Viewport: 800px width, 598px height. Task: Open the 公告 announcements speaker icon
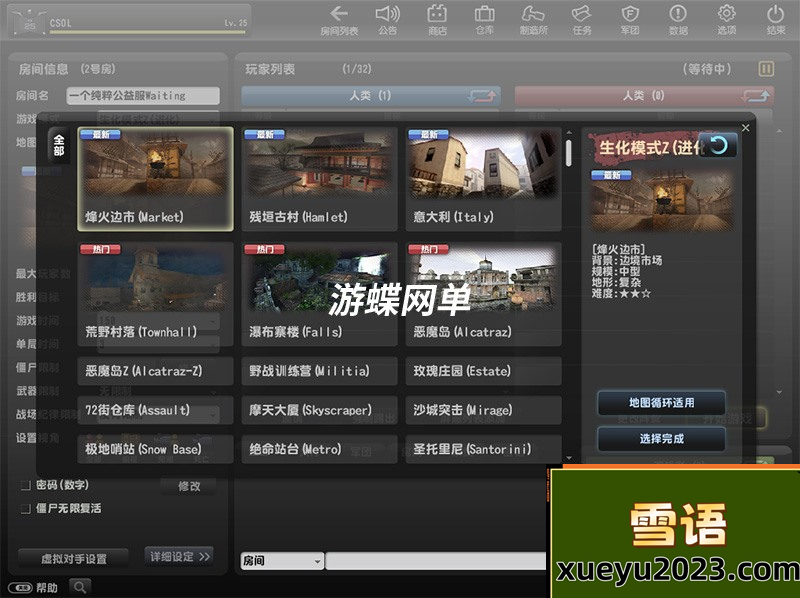point(388,14)
